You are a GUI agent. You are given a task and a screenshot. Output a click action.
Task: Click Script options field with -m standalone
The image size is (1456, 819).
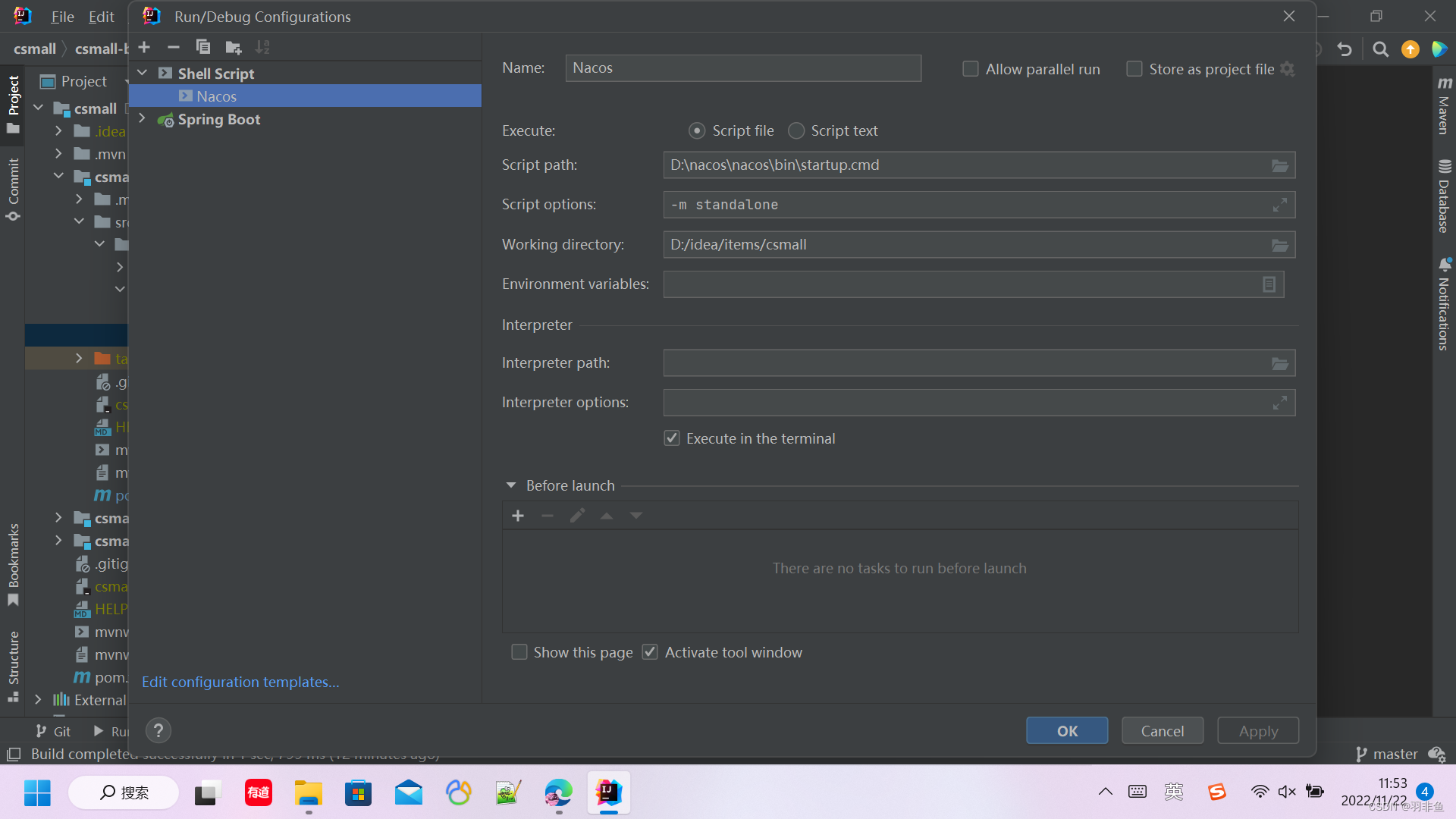pos(979,205)
